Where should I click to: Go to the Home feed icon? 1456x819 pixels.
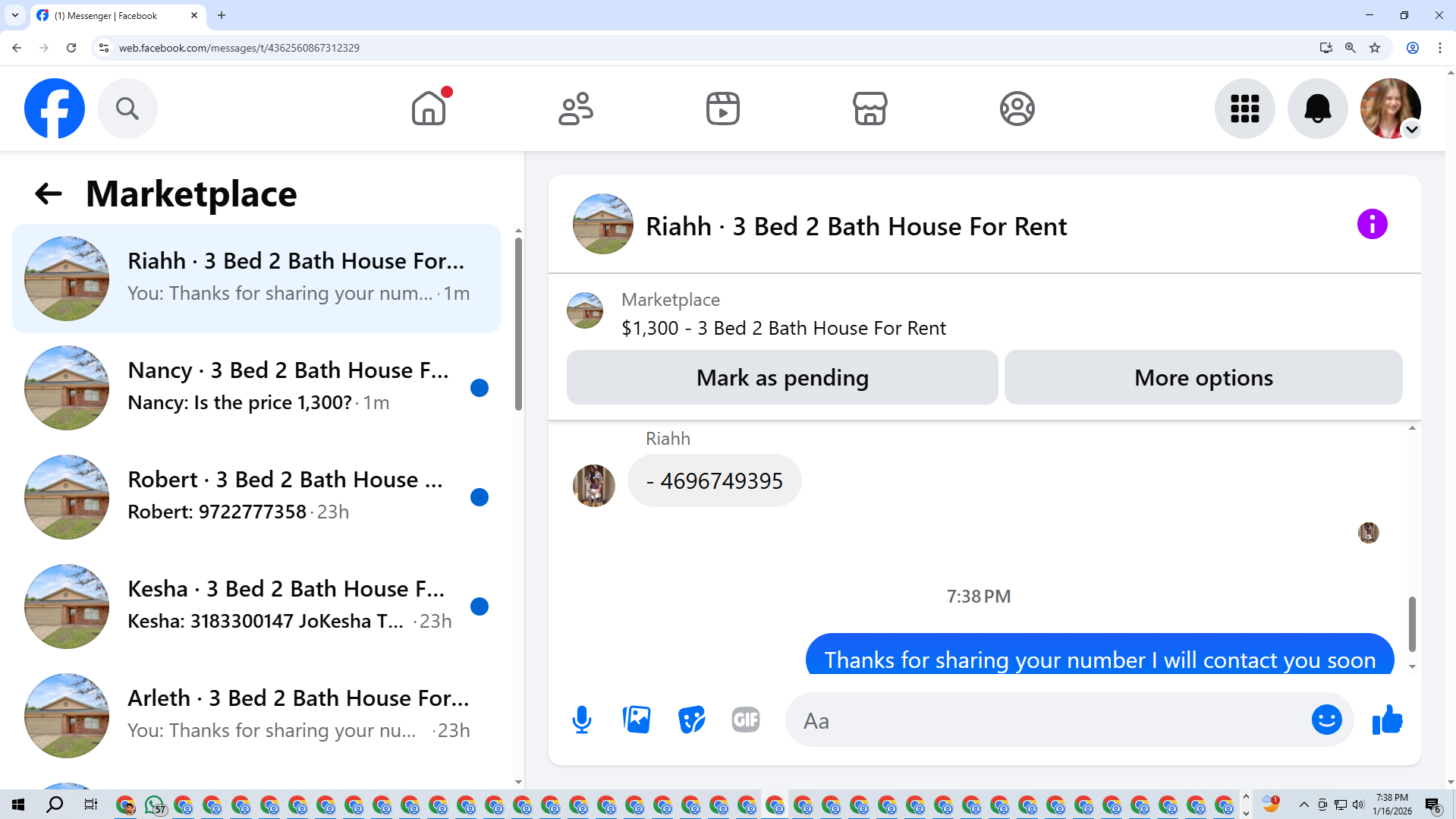(429, 109)
